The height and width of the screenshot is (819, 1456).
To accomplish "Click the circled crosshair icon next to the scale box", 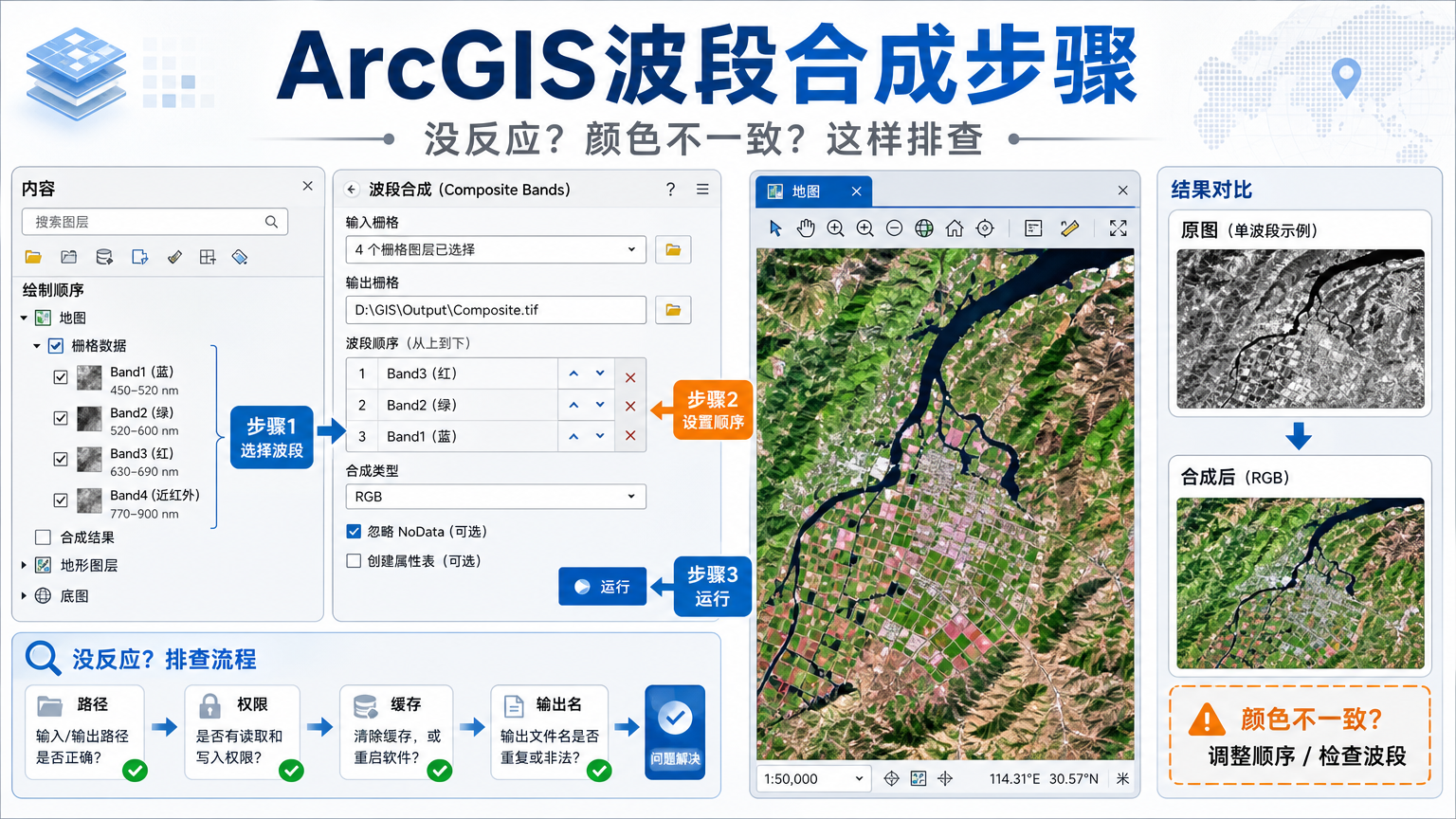I will [x=891, y=778].
